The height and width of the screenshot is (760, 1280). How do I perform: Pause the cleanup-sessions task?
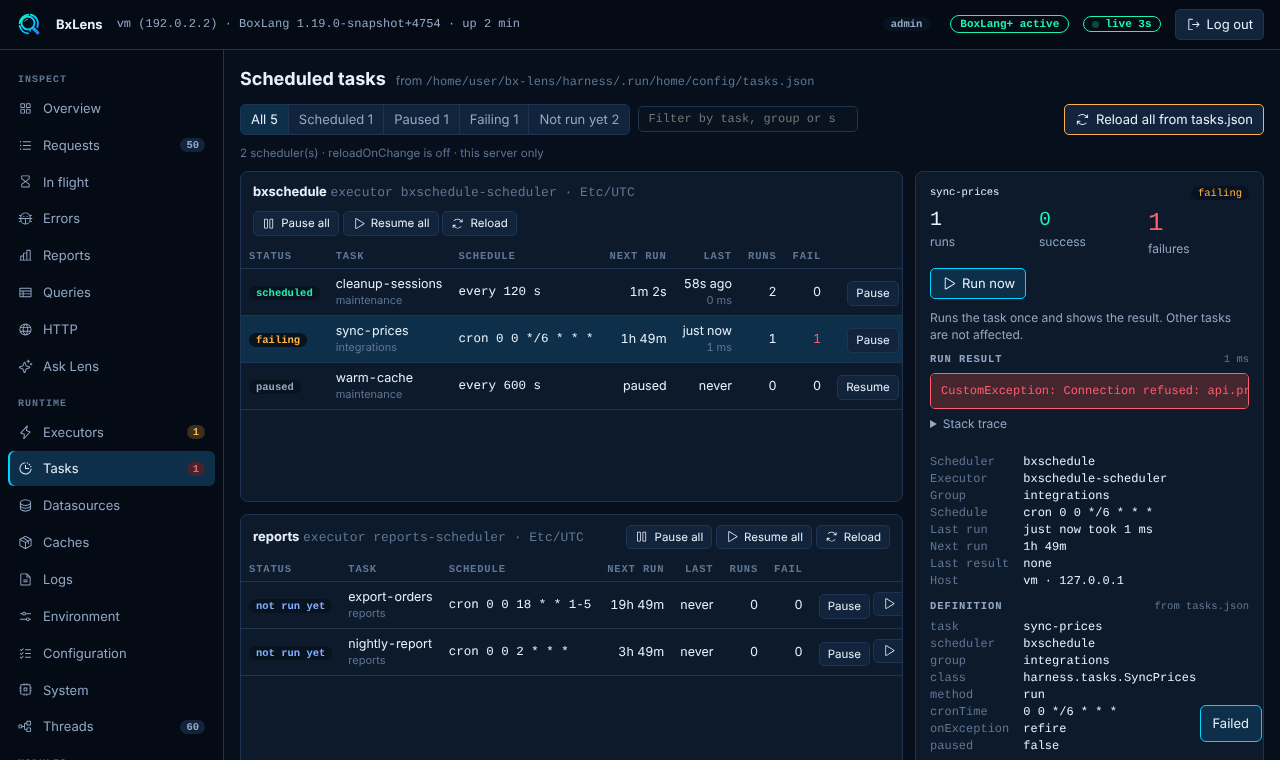click(873, 293)
